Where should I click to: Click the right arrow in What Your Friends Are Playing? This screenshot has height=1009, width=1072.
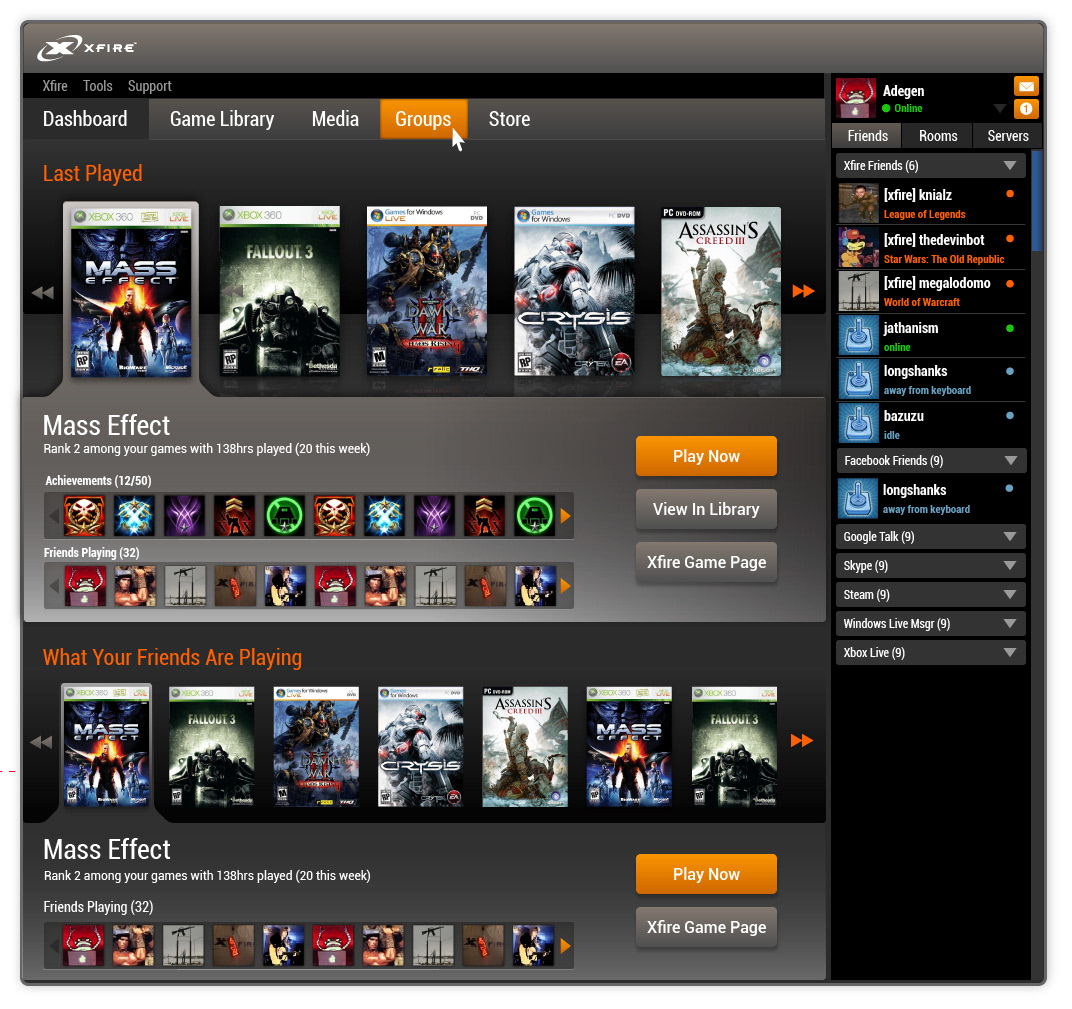click(x=802, y=741)
